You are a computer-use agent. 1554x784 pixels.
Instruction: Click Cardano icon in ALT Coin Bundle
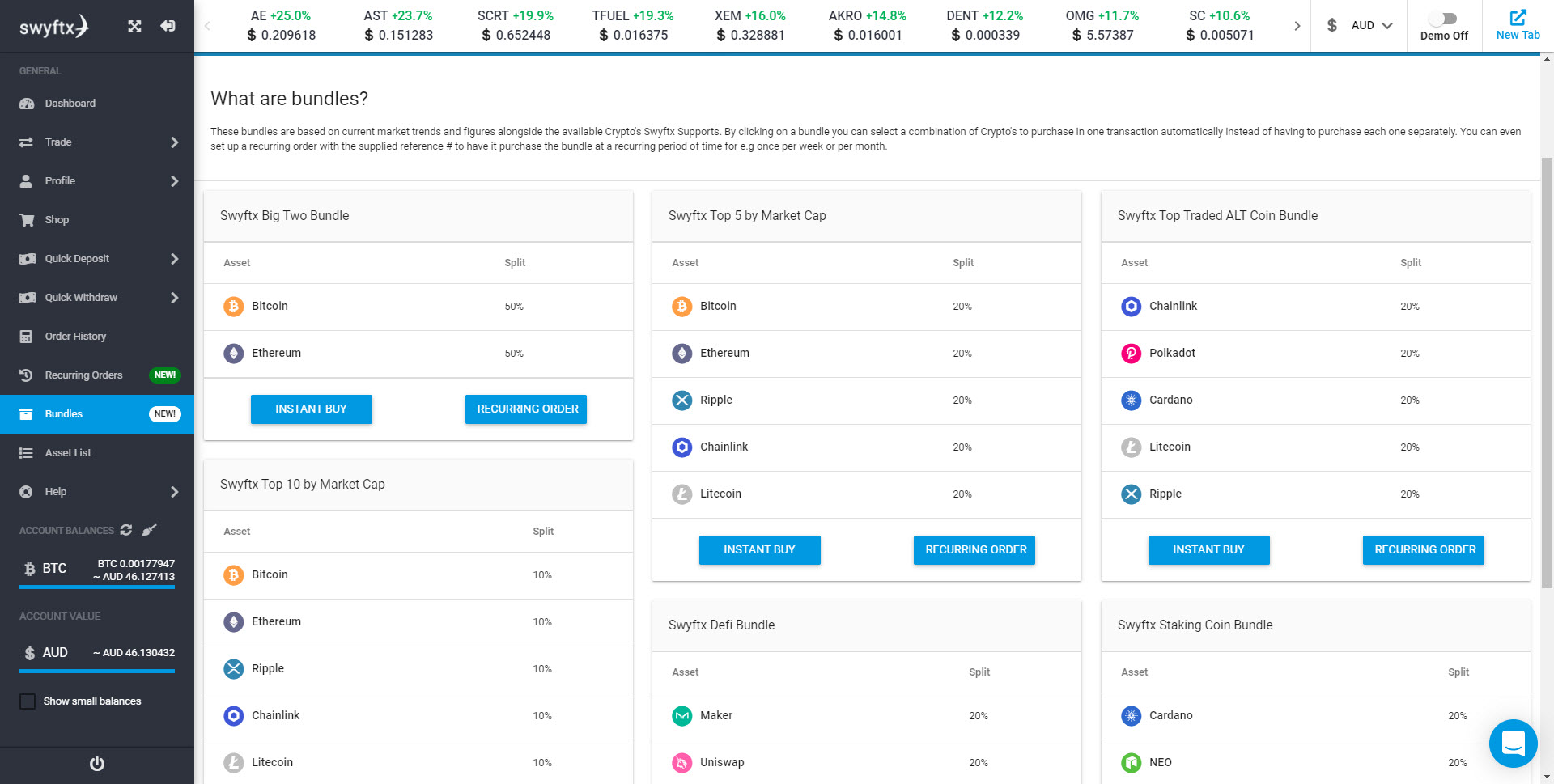click(x=1132, y=400)
